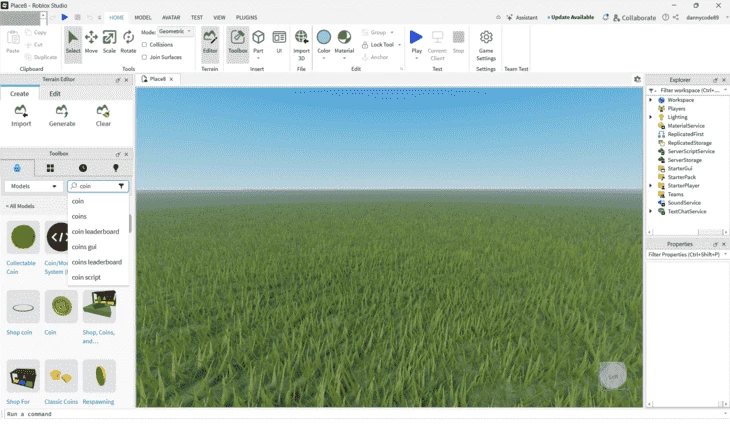Switch to the TEST ribbon tab

196,18
